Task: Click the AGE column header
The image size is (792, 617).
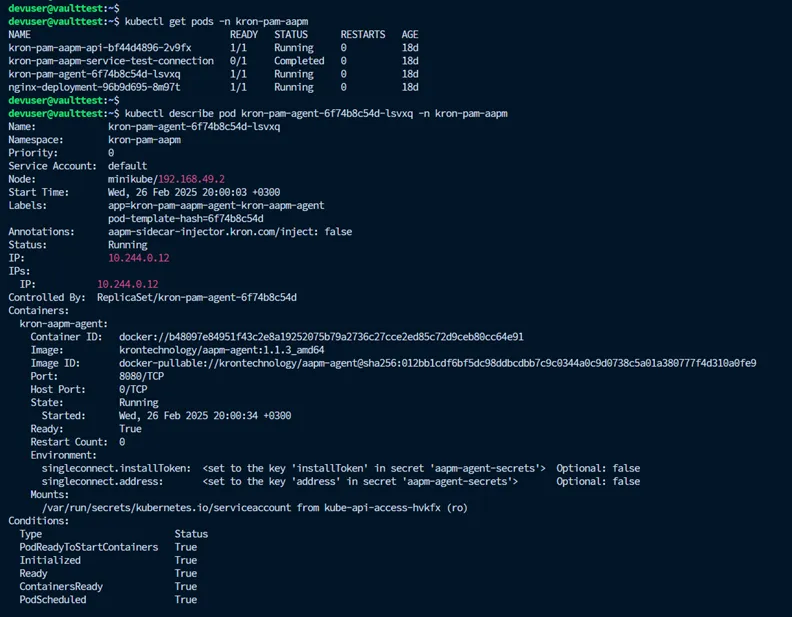Action: click(410, 35)
